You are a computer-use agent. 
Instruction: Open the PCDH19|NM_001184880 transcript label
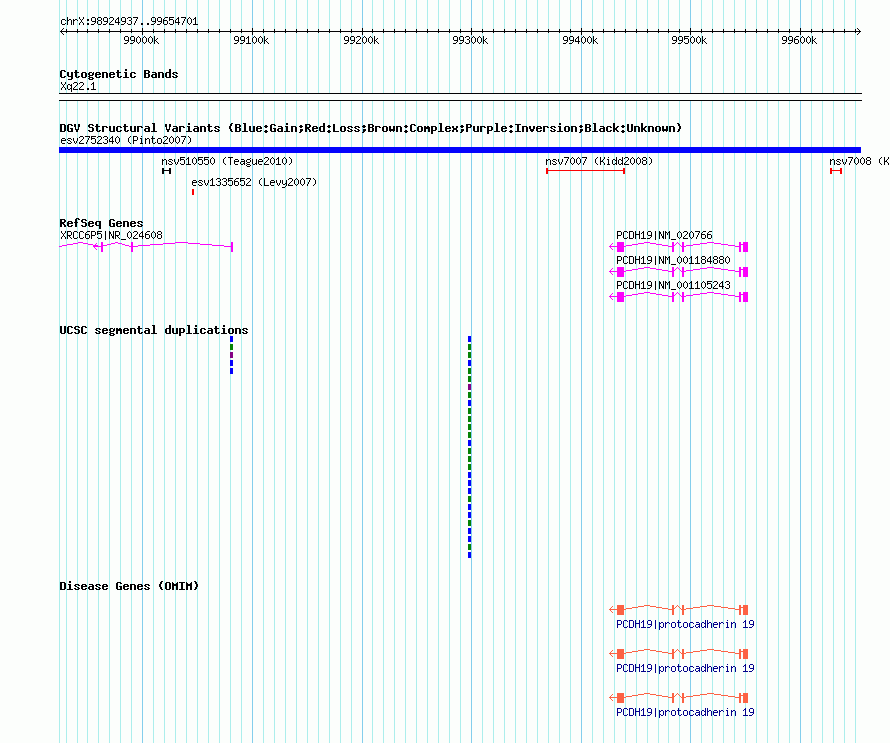673,260
